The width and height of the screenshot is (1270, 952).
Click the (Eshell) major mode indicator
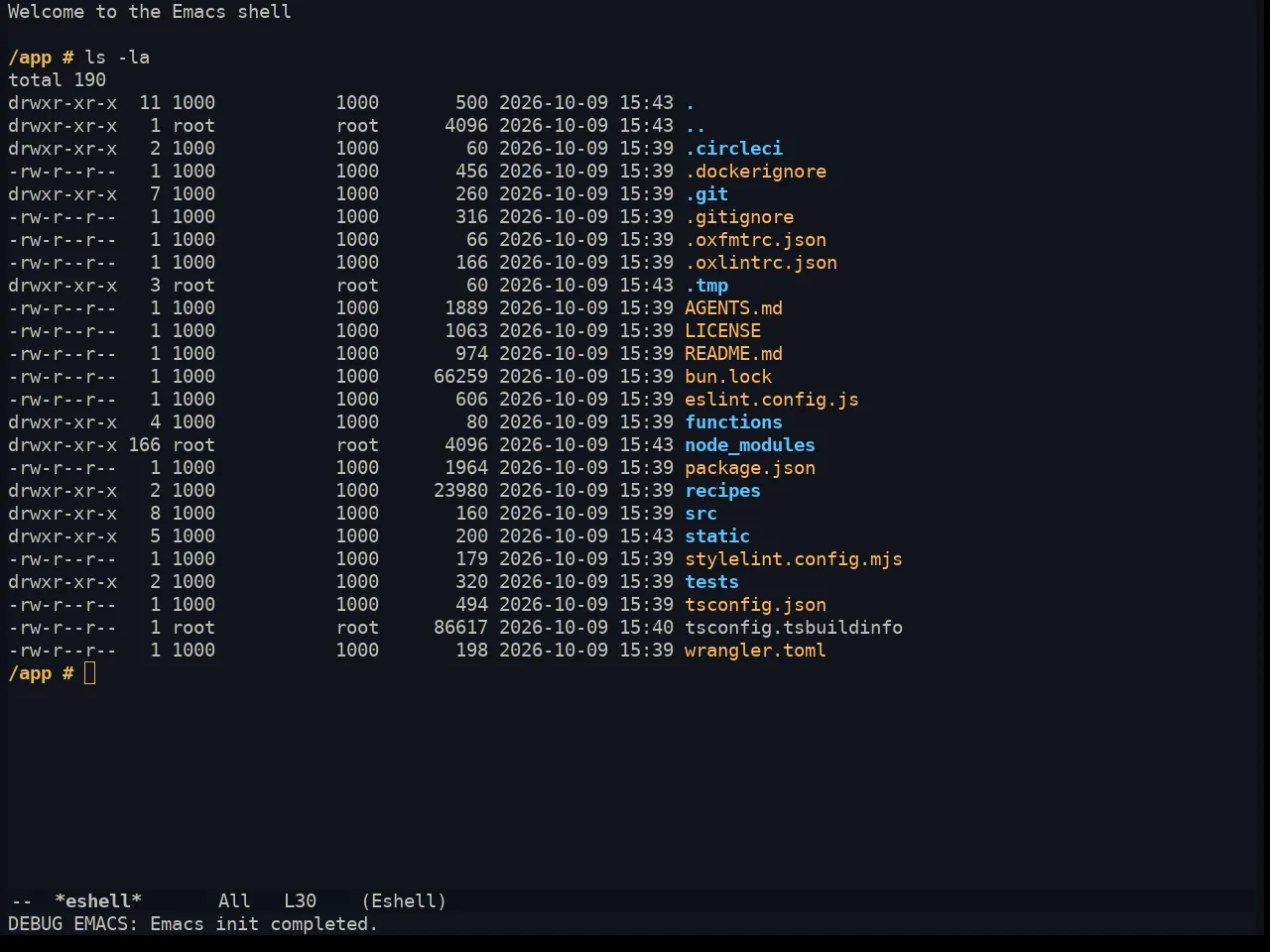[404, 901]
